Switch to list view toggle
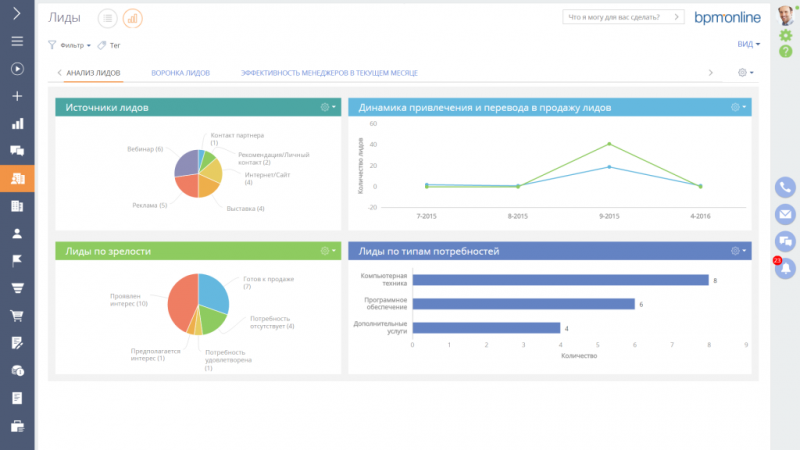Image resolution: width=800 pixels, height=450 pixels. 108,18
